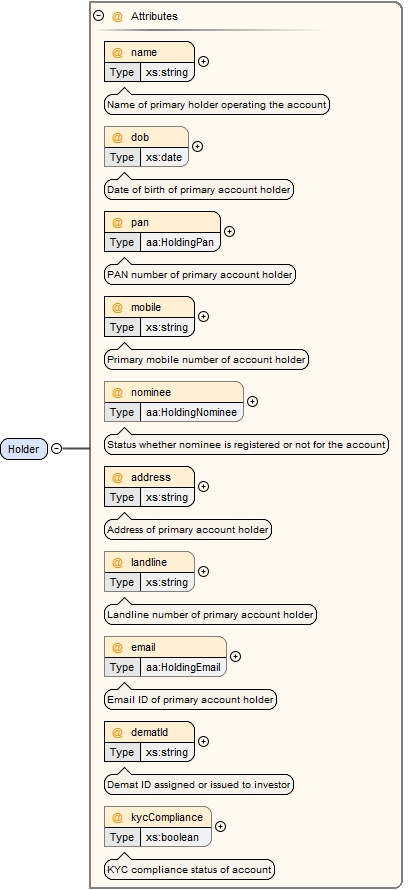Collapse the Holder element node
Image resolution: width=420 pixels, height=890 pixels.
tap(56, 449)
